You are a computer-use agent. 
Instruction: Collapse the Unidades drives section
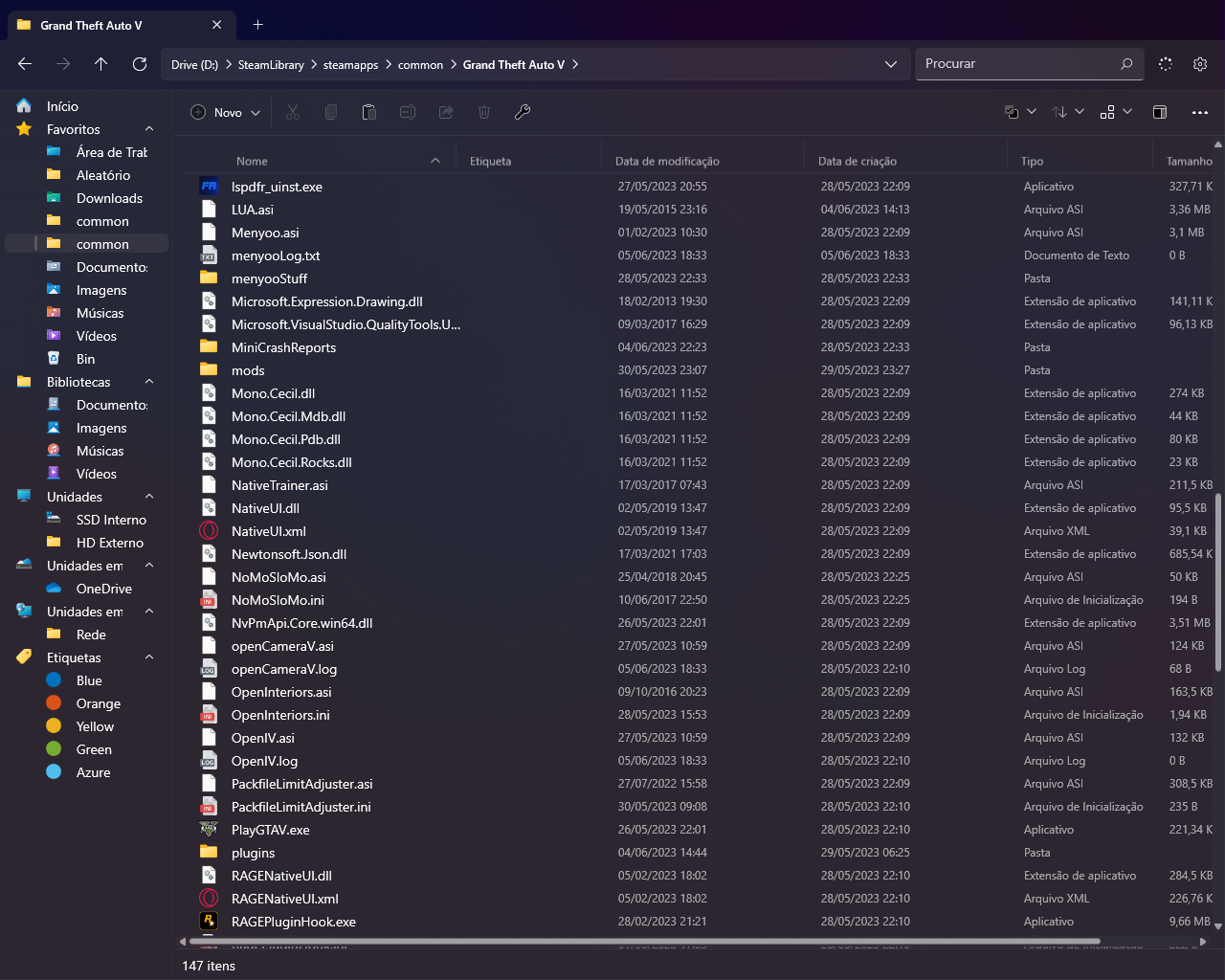click(x=149, y=497)
